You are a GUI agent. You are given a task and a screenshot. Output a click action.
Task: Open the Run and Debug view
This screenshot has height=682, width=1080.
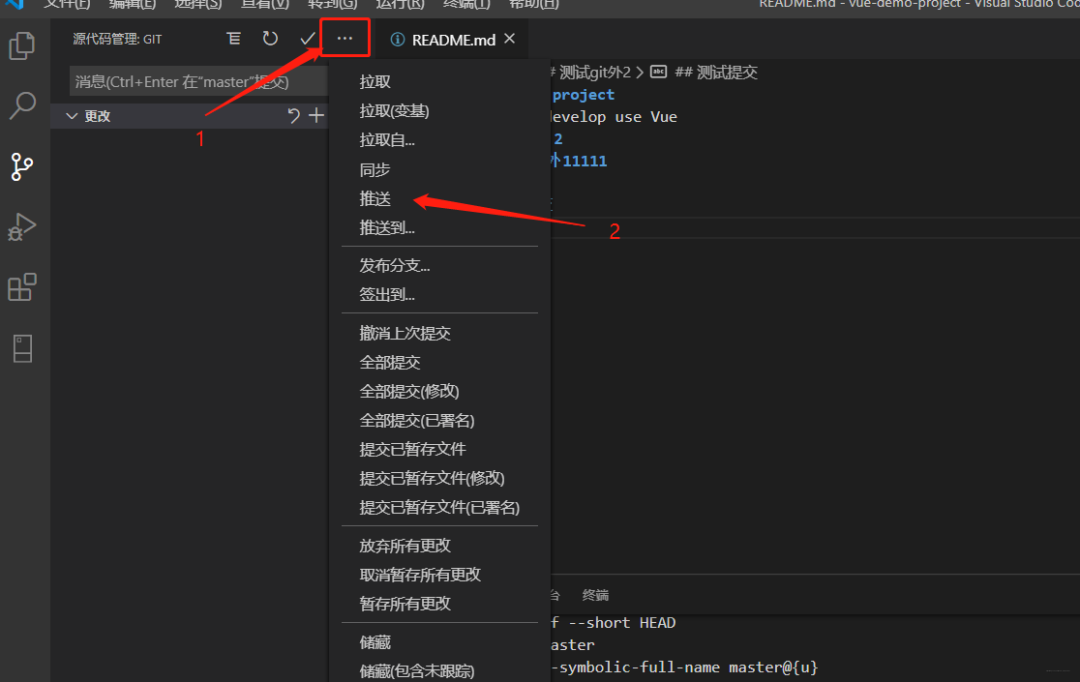pos(22,227)
